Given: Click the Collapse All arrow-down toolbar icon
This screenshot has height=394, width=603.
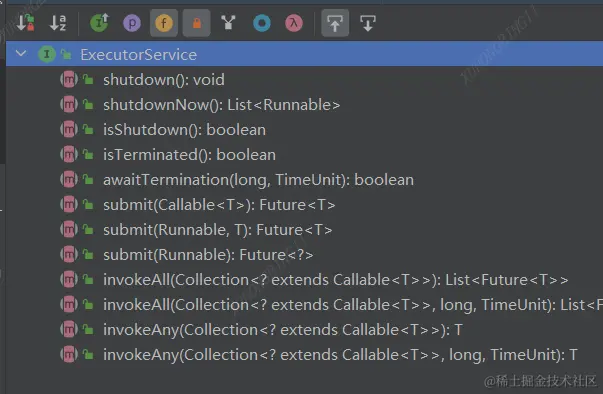Looking at the screenshot, I should [368, 23].
